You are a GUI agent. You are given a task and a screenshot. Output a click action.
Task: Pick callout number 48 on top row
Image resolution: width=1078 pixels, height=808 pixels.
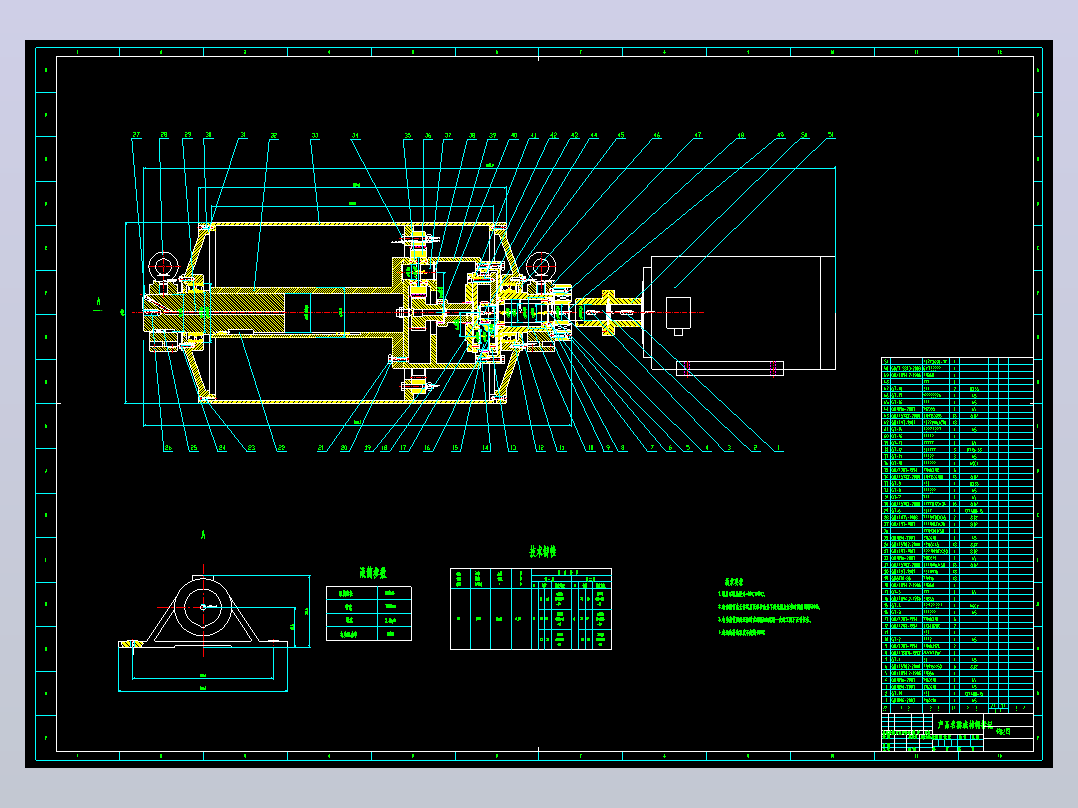click(x=740, y=135)
